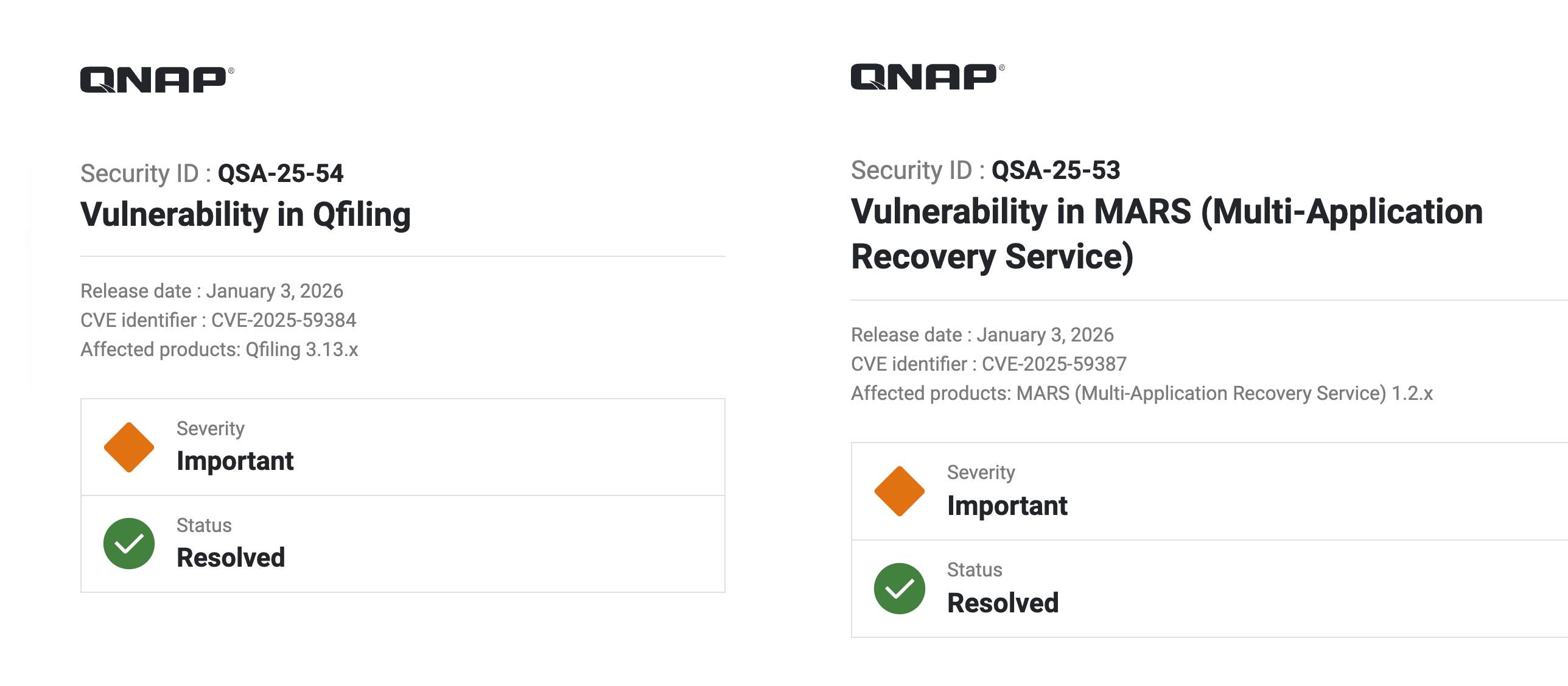
Task: Select the security ID QSA-25-54
Action: click(281, 173)
